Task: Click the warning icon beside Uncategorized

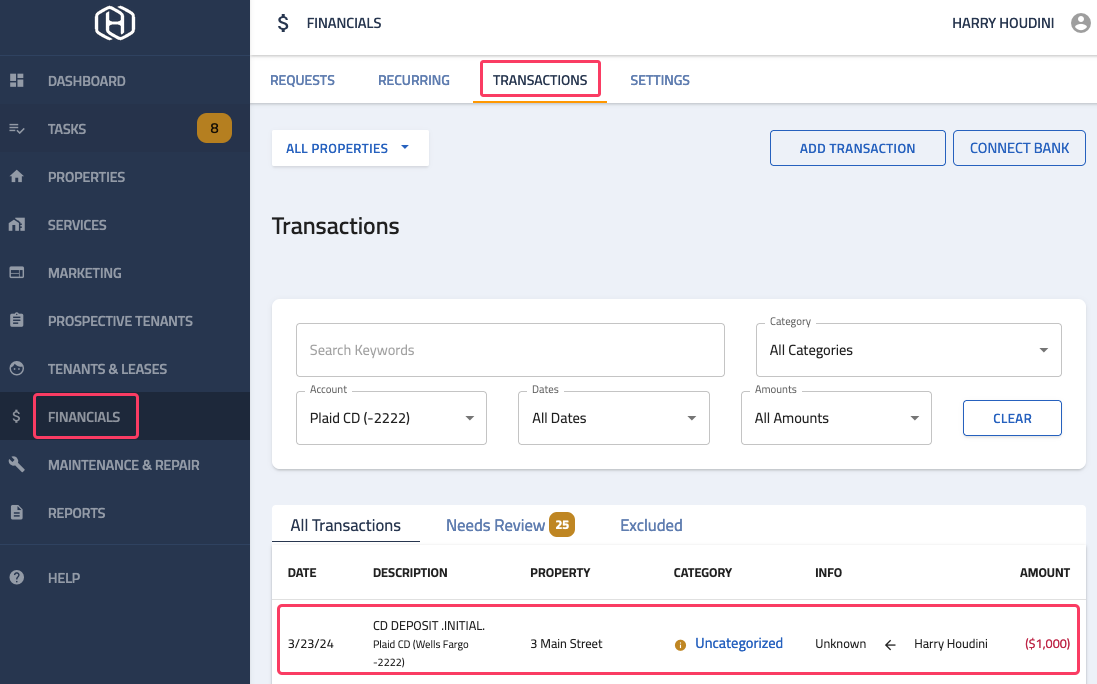Action: point(681,644)
